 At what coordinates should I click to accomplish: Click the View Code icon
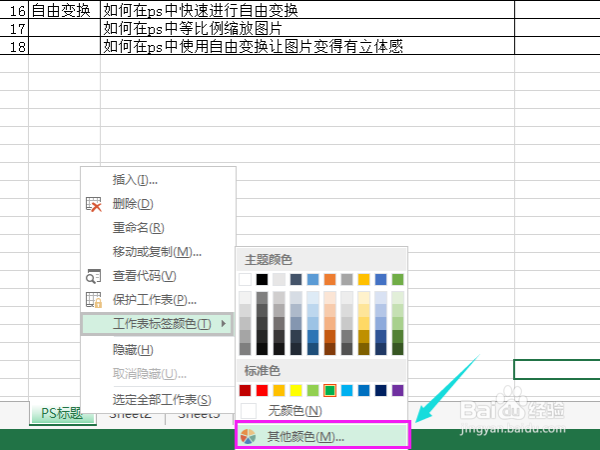93,276
